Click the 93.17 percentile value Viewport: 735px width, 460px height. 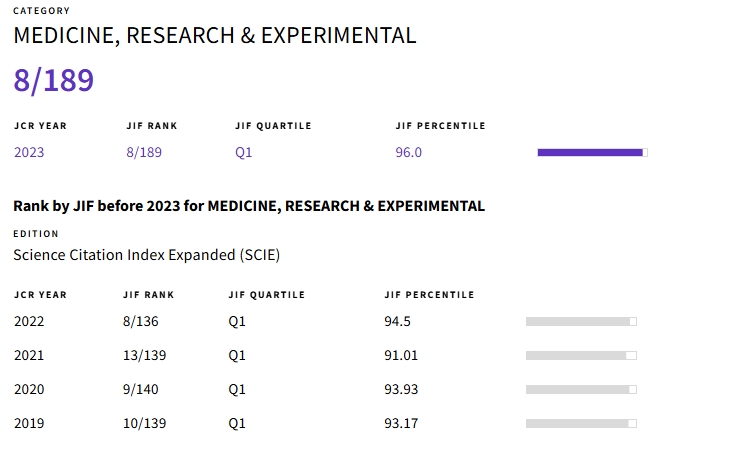click(x=401, y=423)
